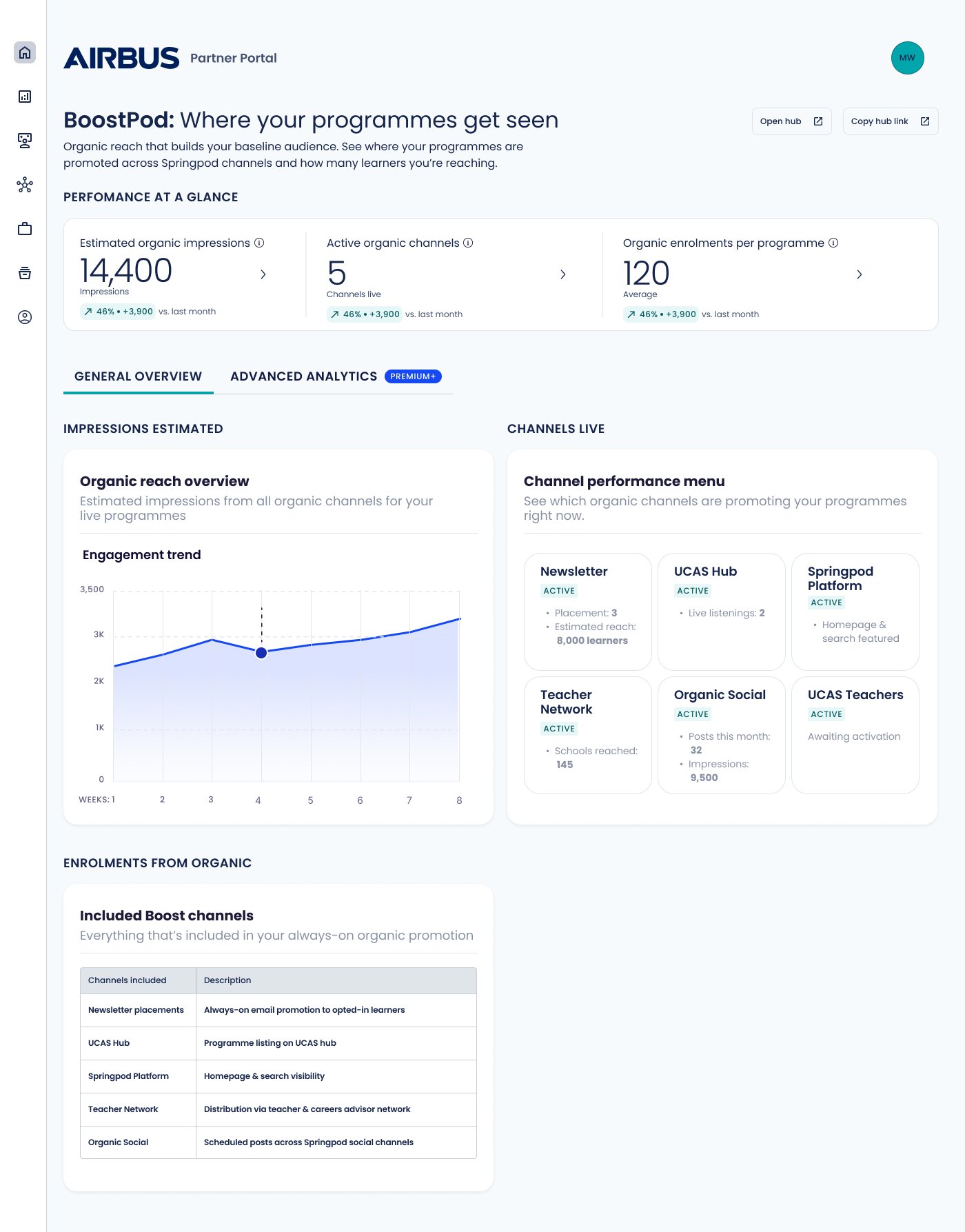This screenshot has width=965, height=1232.
Task: Click the Organic Social ACTIVE status badge
Action: click(693, 714)
